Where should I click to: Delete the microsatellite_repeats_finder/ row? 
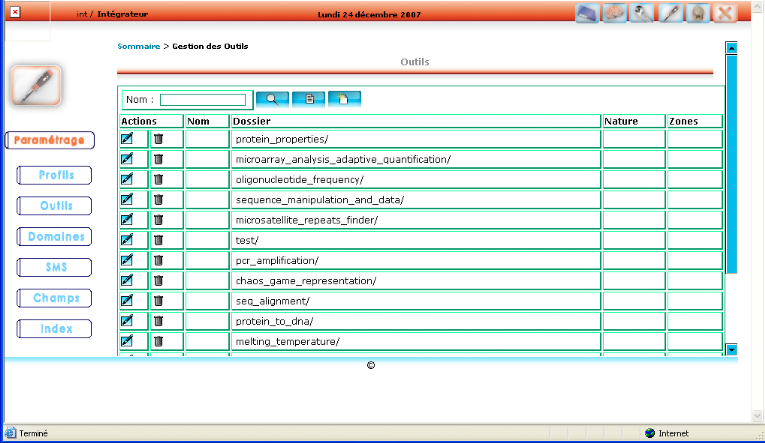click(158, 220)
